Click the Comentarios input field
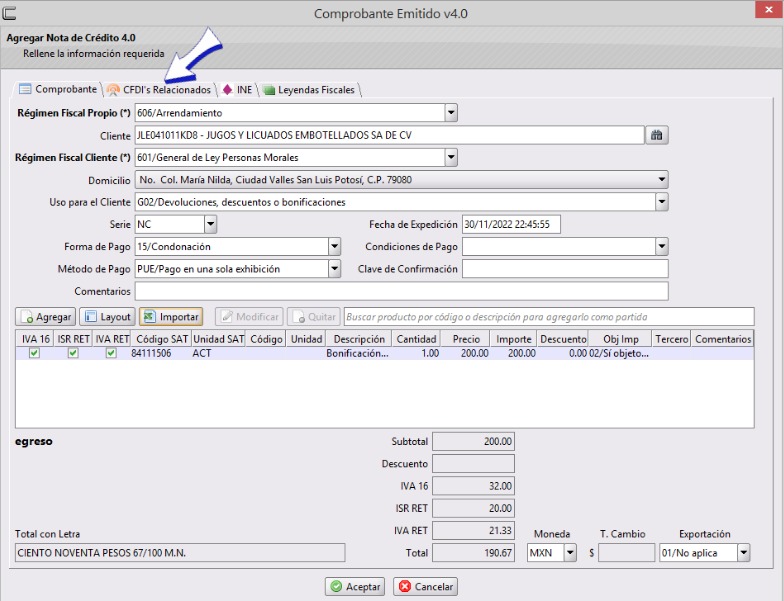Screen dimensions: 784x601 [402, 291]
